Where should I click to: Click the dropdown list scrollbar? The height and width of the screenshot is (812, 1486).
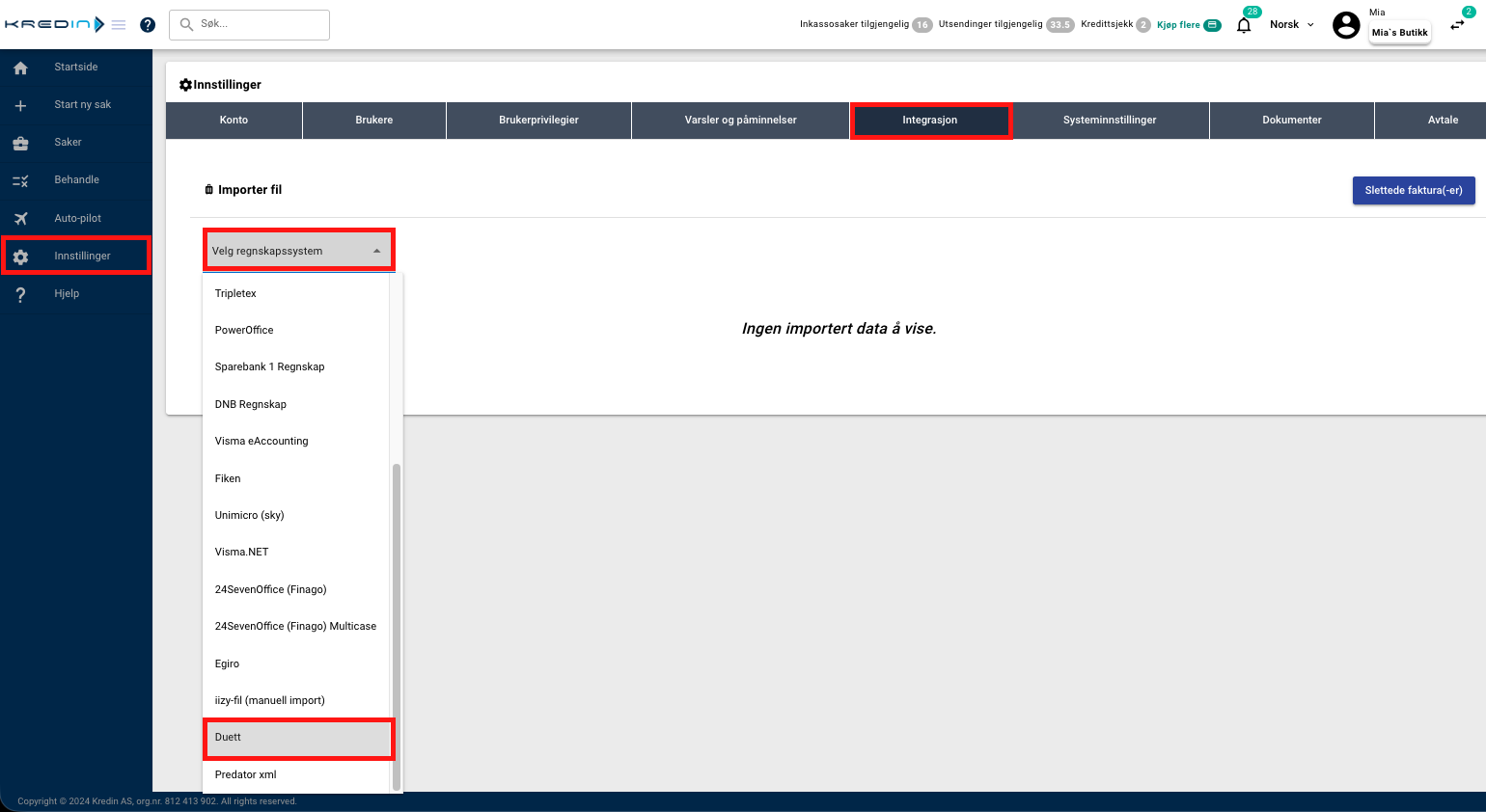pyautogui.click(x=397, y=627)
